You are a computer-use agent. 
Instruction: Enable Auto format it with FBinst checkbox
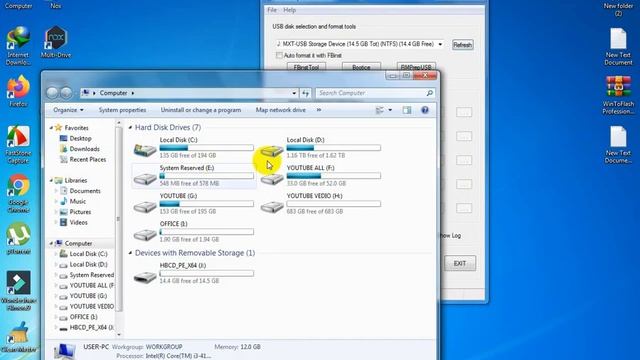coord(279,55)
